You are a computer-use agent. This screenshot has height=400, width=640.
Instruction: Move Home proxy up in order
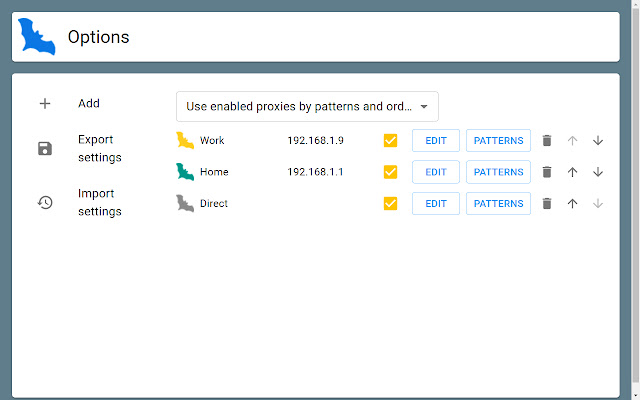pos(573,172)
